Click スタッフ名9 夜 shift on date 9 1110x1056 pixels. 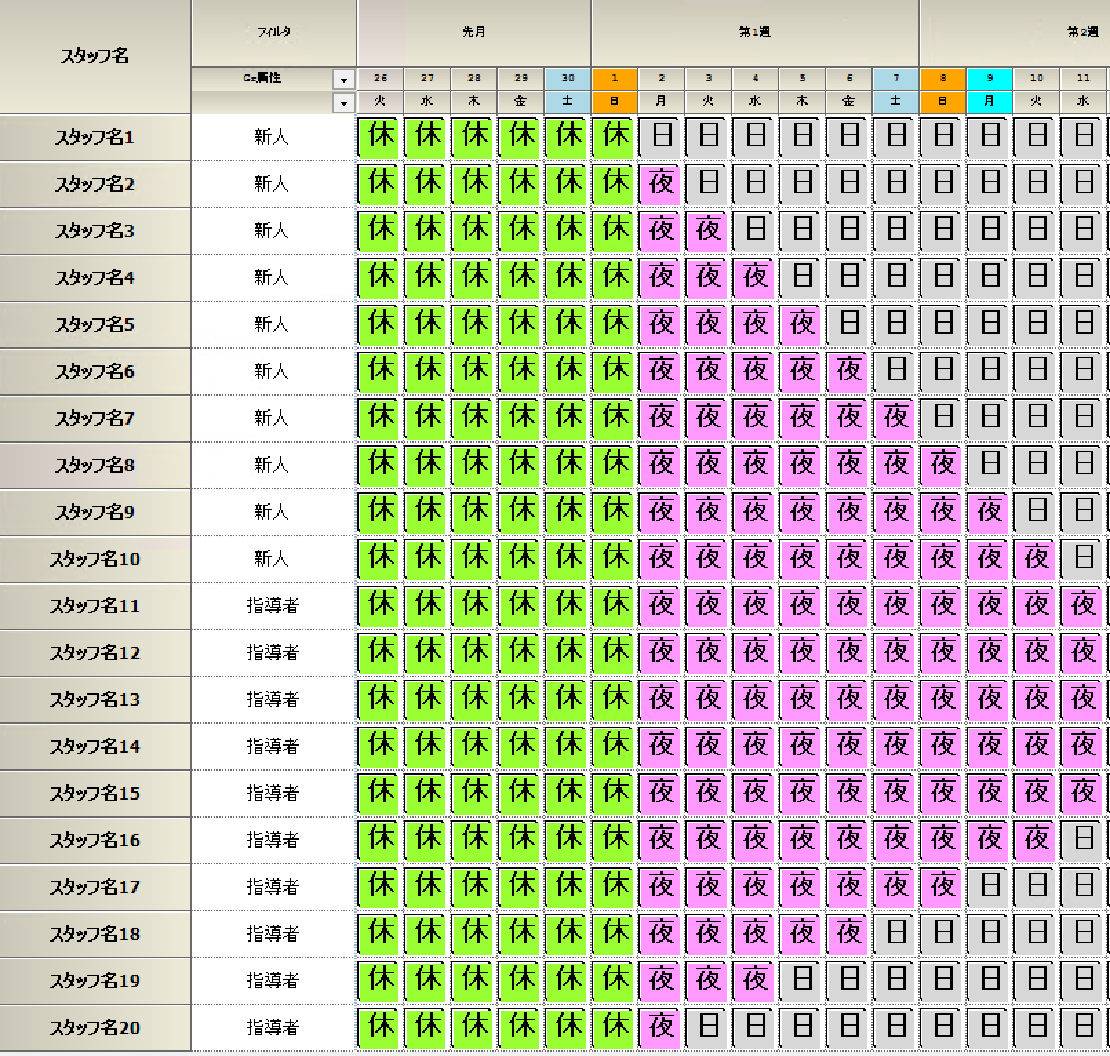coord(989,512)
